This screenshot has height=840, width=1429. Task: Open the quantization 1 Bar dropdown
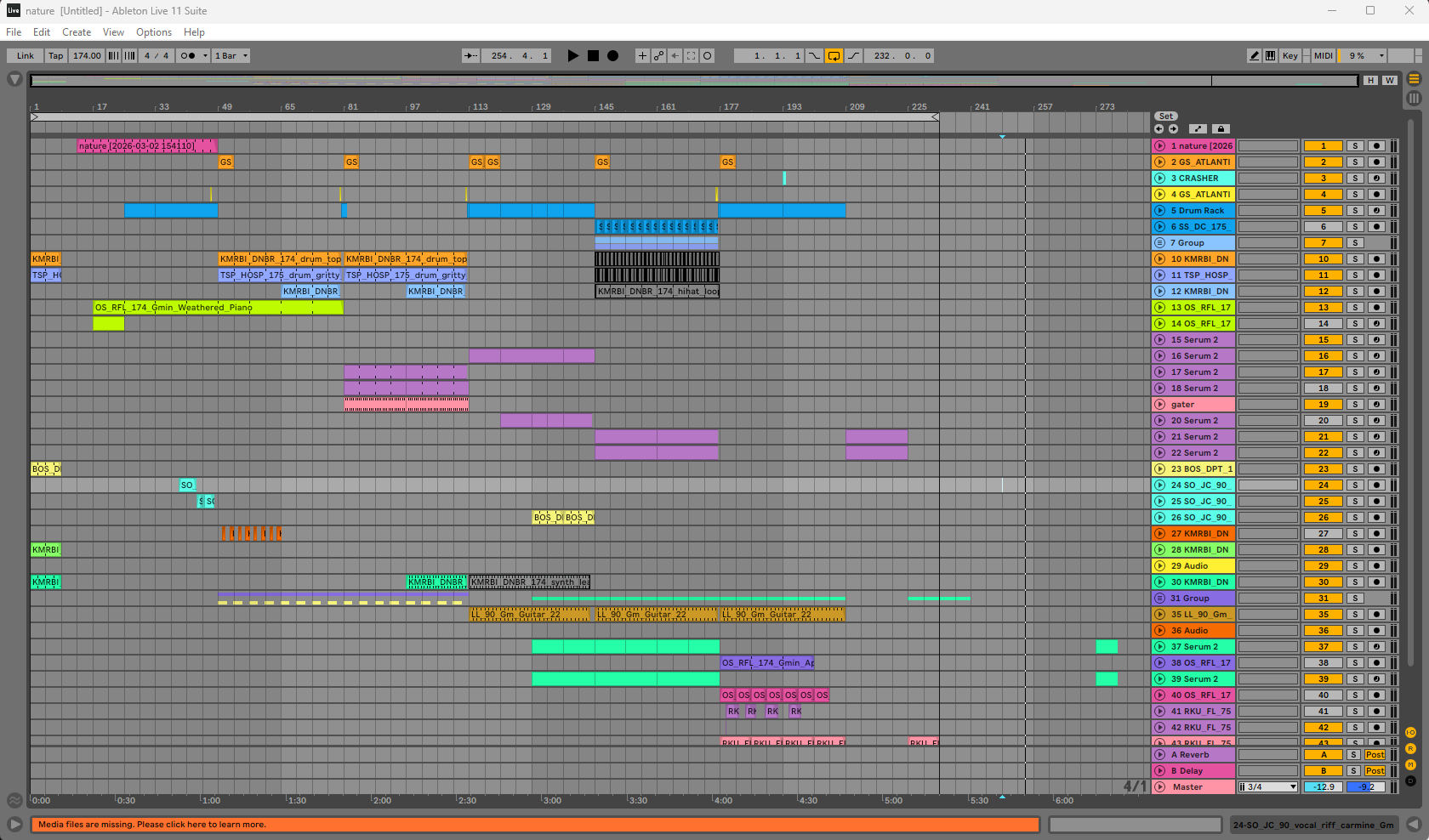click(x=231, y=56)
